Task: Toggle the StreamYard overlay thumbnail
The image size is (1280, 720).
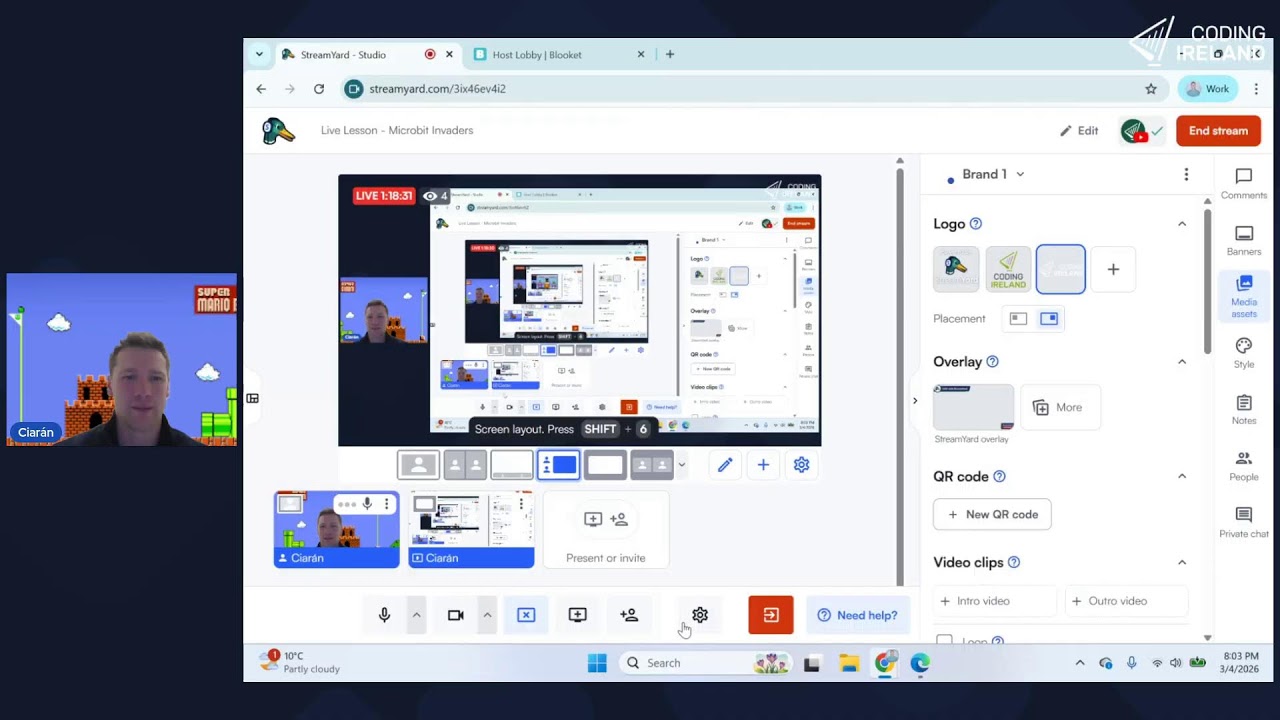Action: 973,407
